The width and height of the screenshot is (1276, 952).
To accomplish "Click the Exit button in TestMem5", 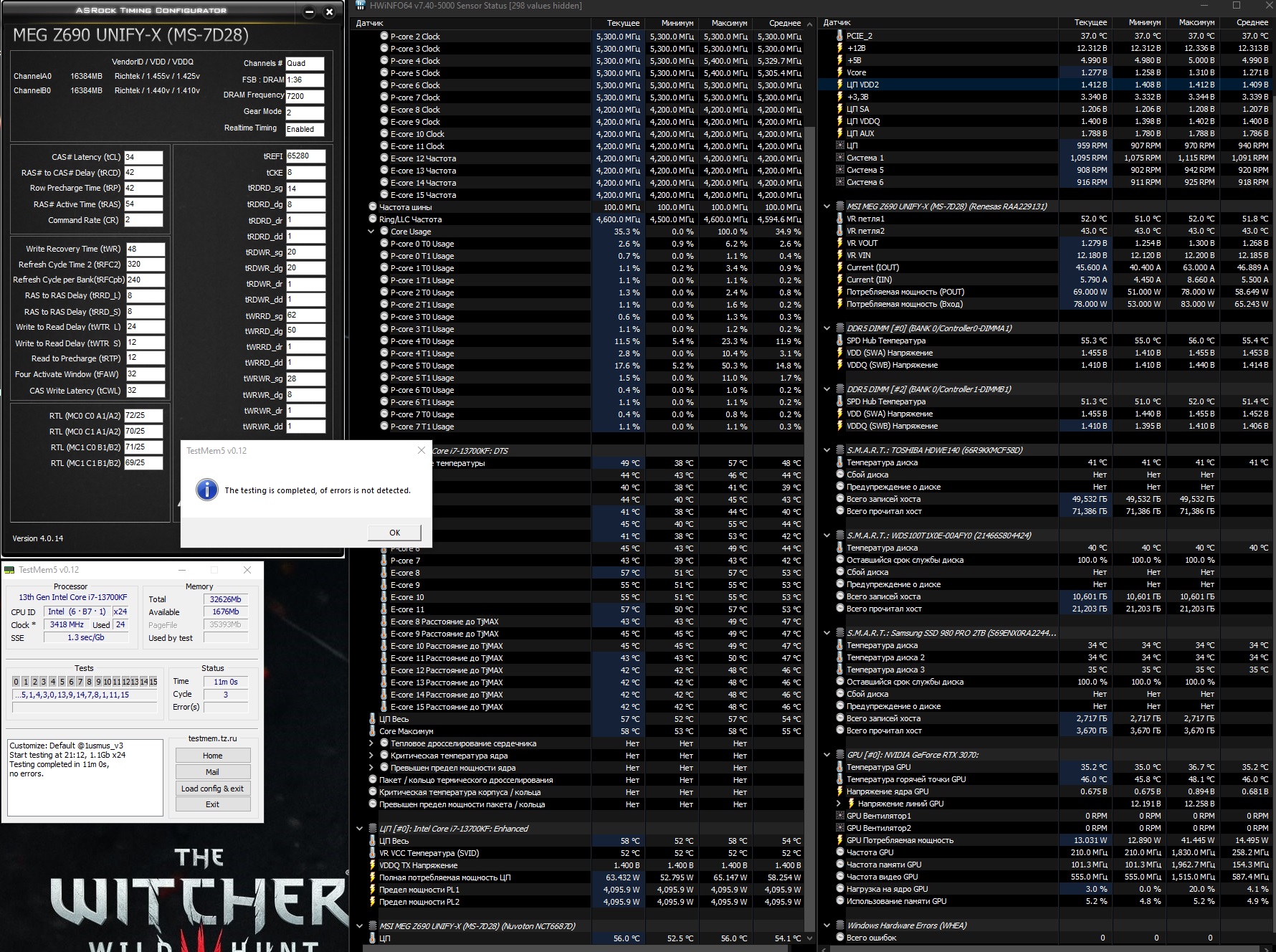I will click(213, 804).
